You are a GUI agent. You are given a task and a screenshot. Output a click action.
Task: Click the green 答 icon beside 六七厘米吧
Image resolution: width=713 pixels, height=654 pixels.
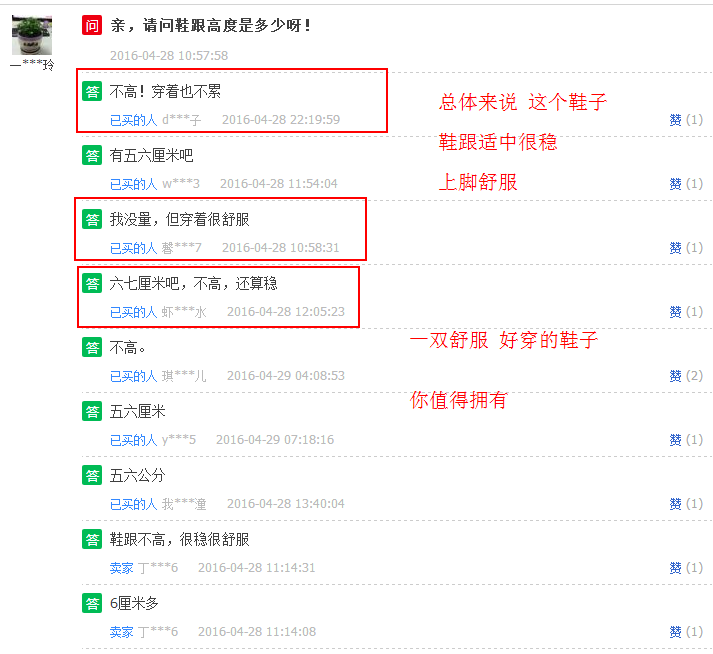[x=92, y=283]
